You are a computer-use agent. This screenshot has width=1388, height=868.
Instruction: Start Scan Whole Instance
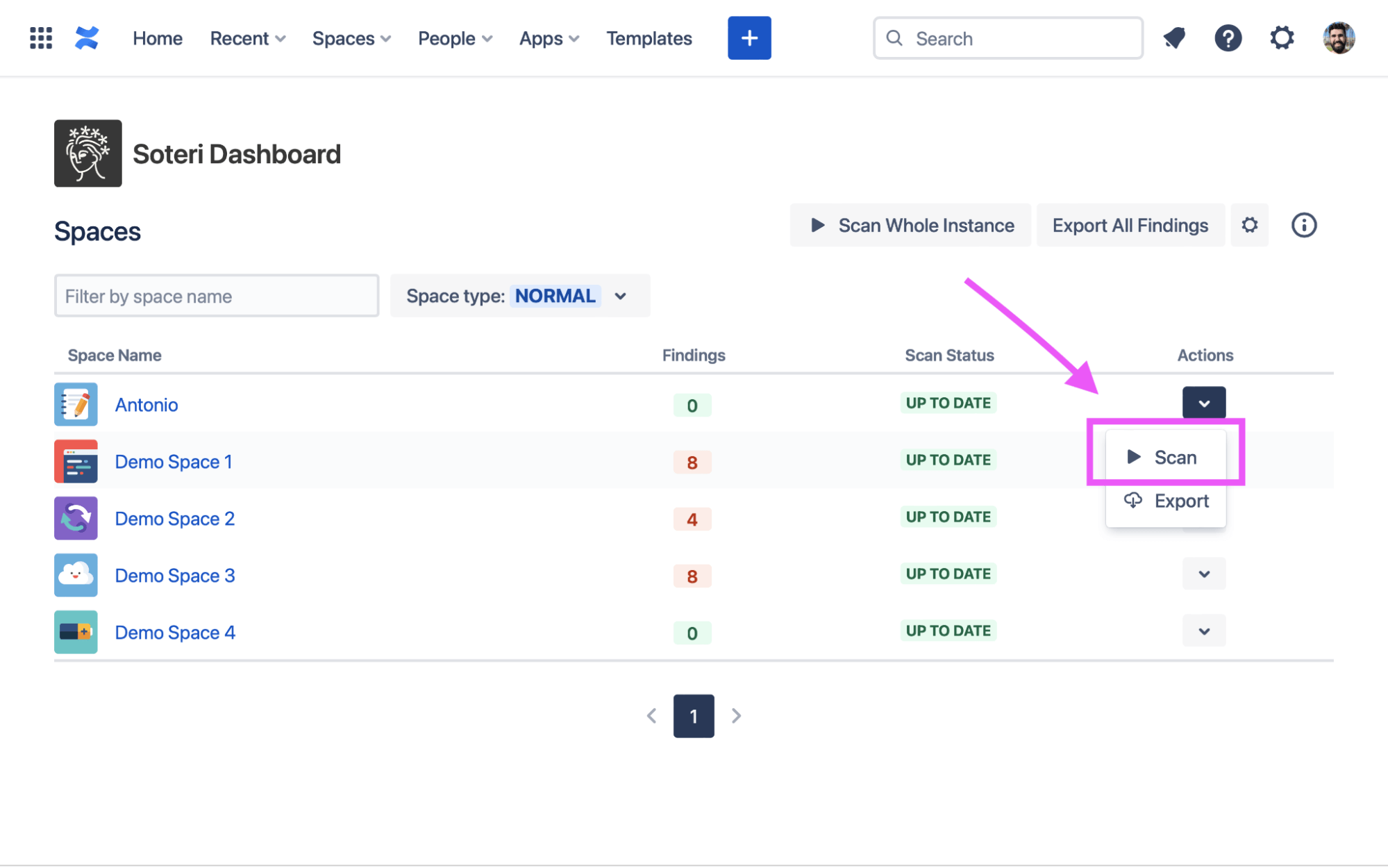click(910, 225)
